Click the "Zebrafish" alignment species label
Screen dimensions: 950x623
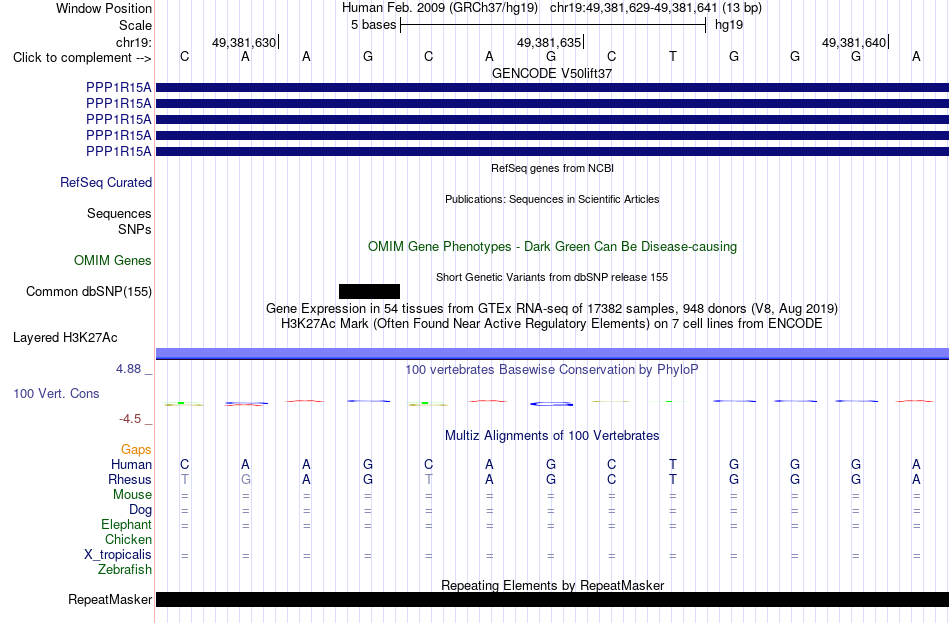pyautogui.click(x=125, y=570)
